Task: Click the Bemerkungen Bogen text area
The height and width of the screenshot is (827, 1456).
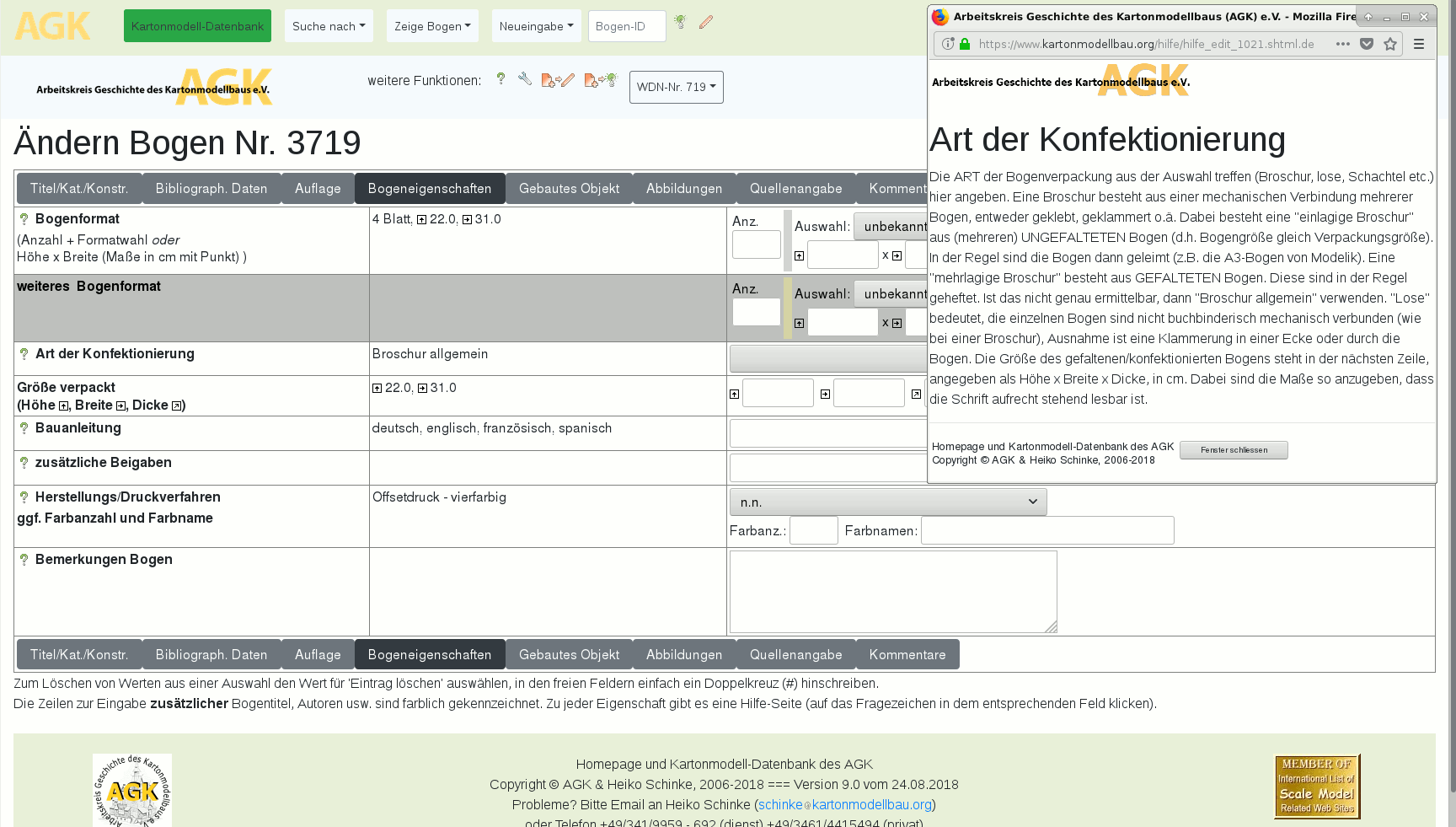Action: coord(893,592)
